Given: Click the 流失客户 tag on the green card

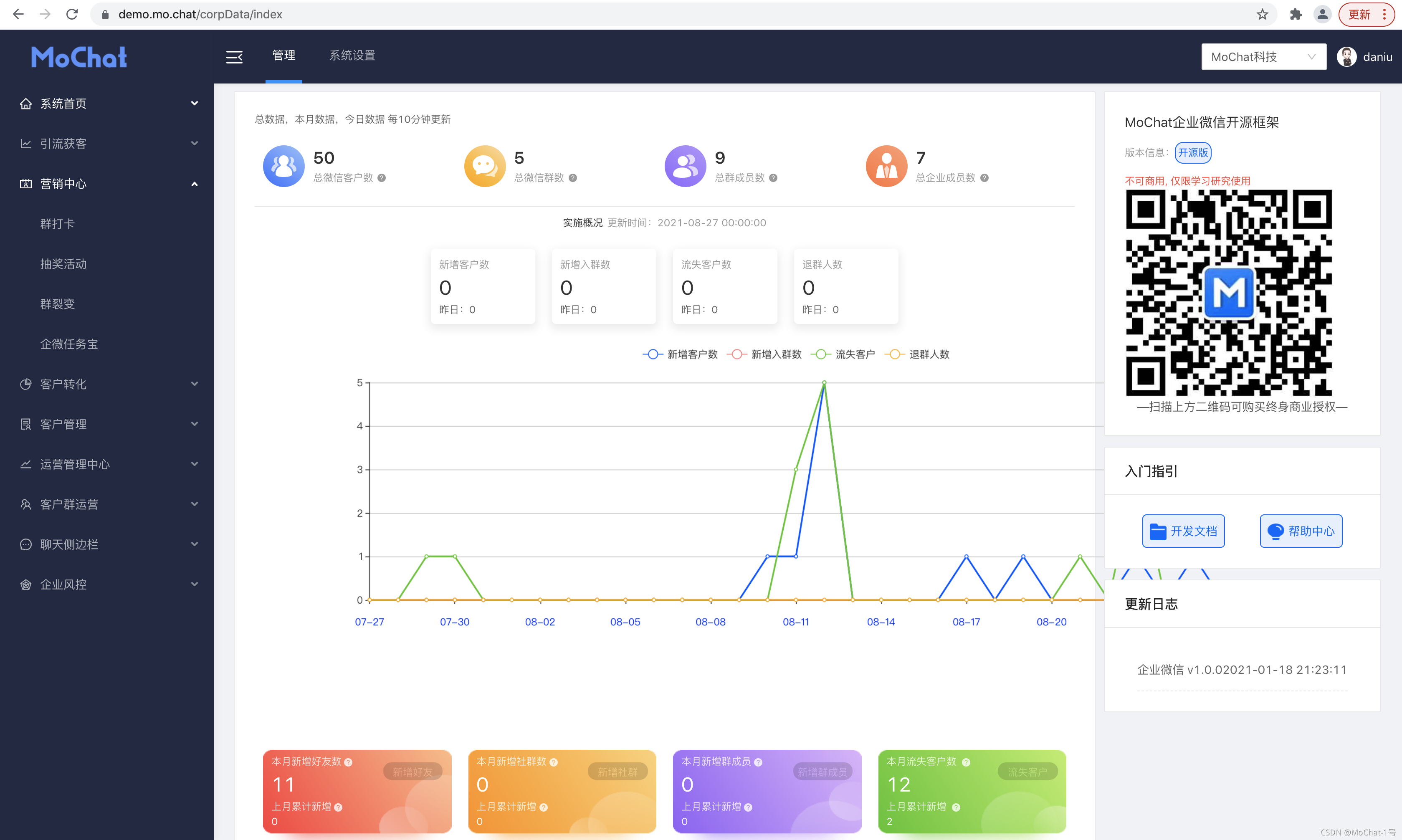Looking at the screenshot, I should pos(1027,772).
